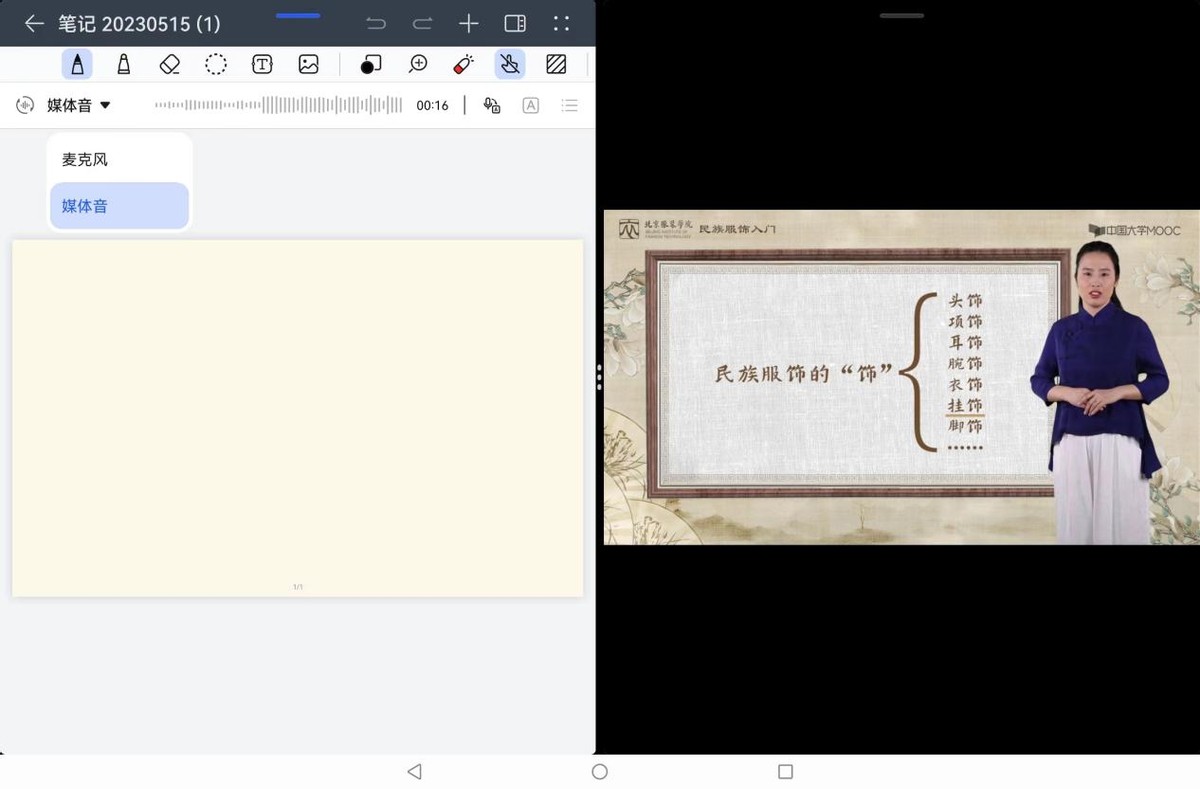This screenshot has width=1200, height=789.
Task: Toggle palm rejection mode
Action: coord(509,63)
